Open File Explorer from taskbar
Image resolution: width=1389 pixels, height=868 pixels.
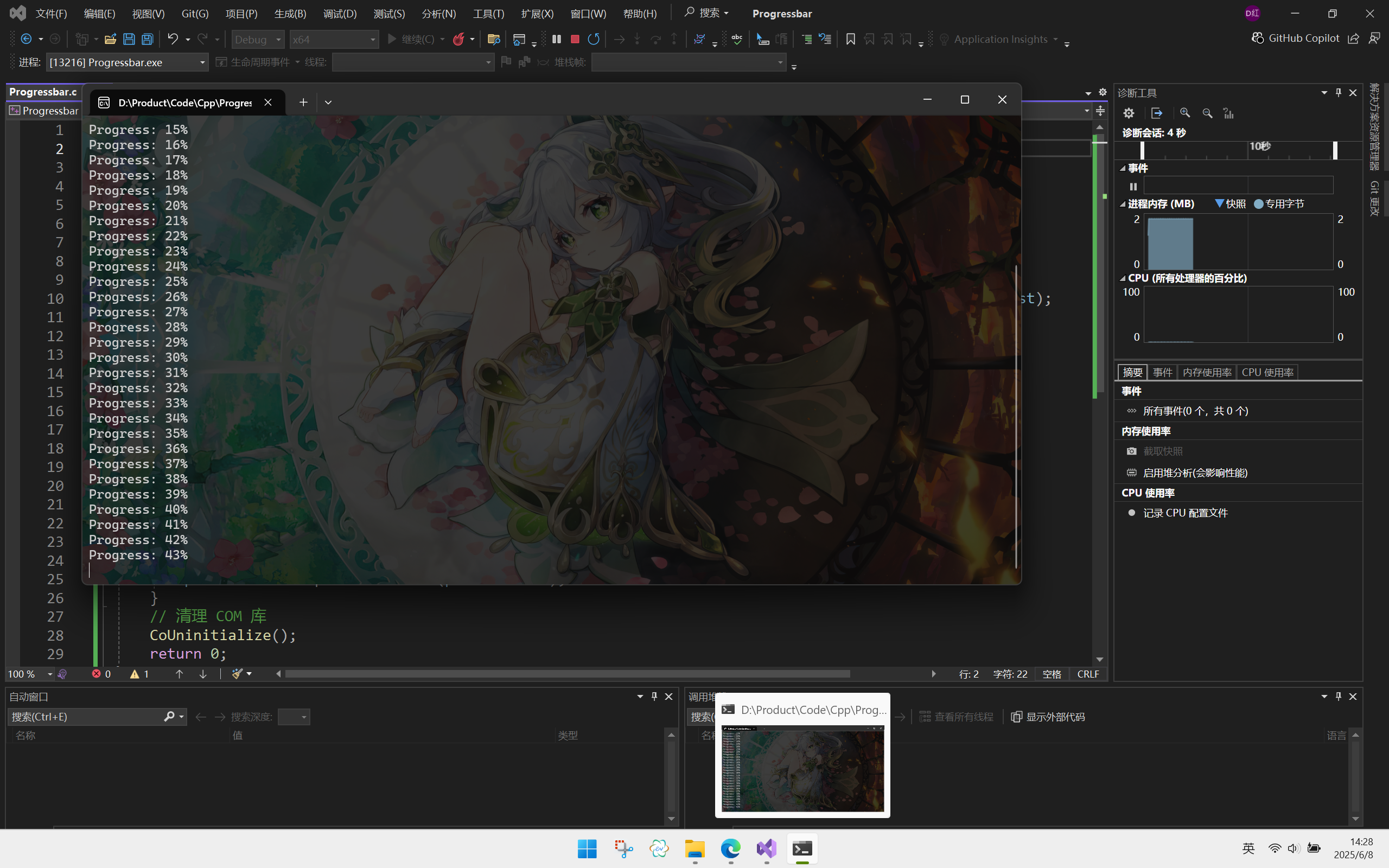coord(694,848)
